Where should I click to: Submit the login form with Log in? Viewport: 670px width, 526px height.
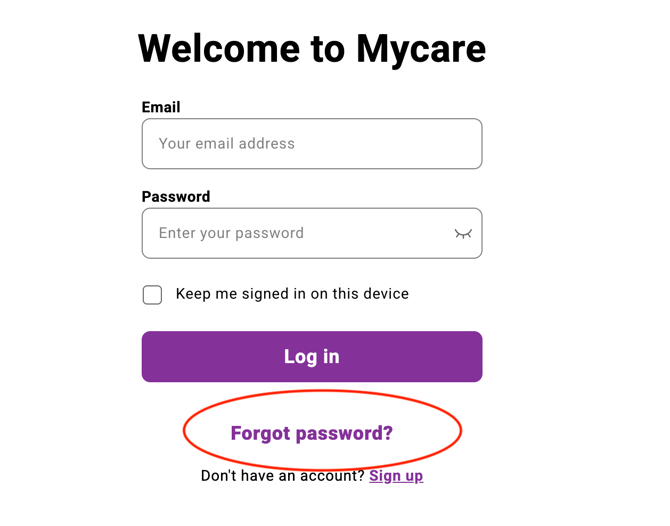[312, 357]
